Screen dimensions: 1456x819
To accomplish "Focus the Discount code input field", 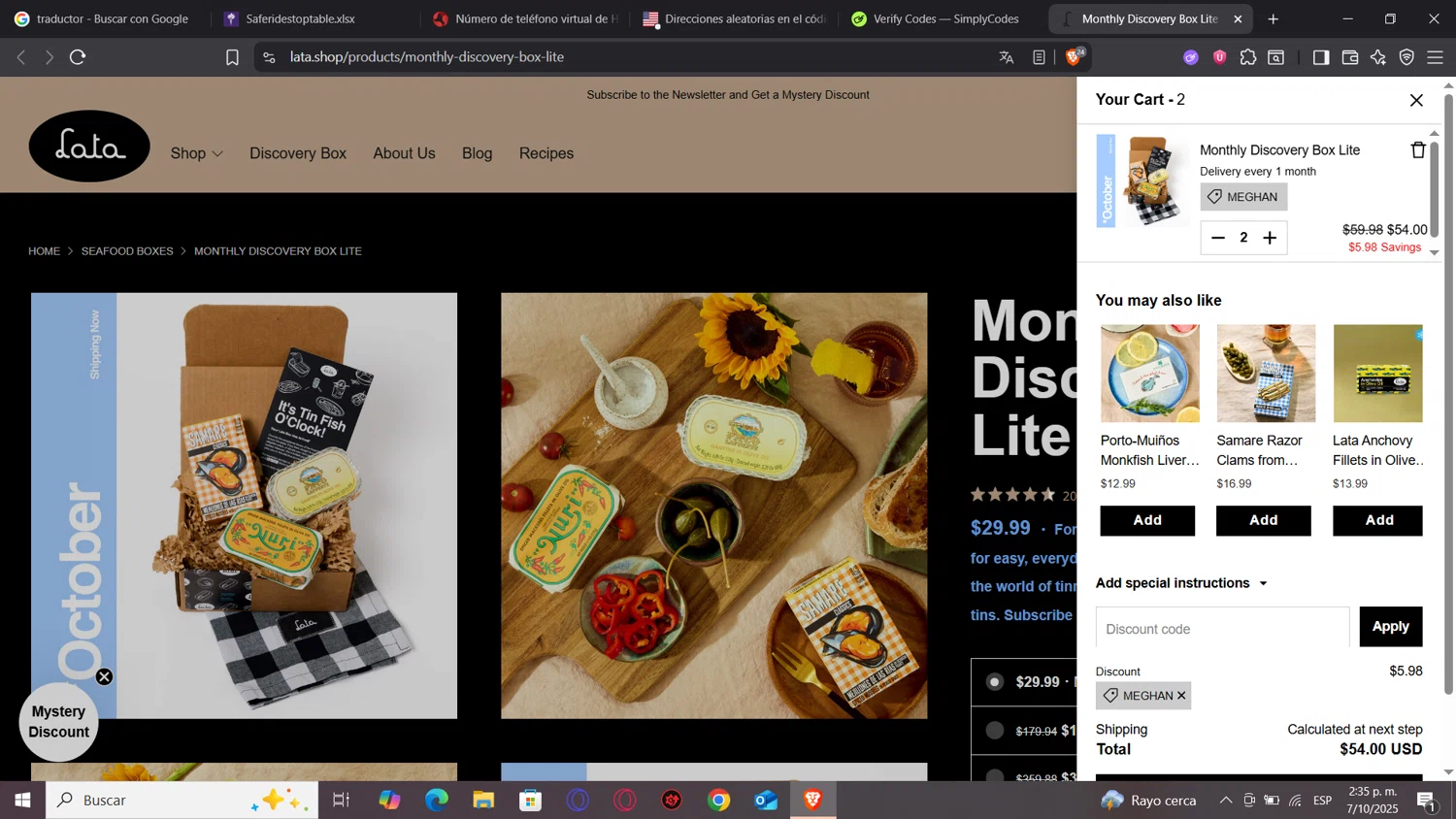I will [x=1222, y=628].
